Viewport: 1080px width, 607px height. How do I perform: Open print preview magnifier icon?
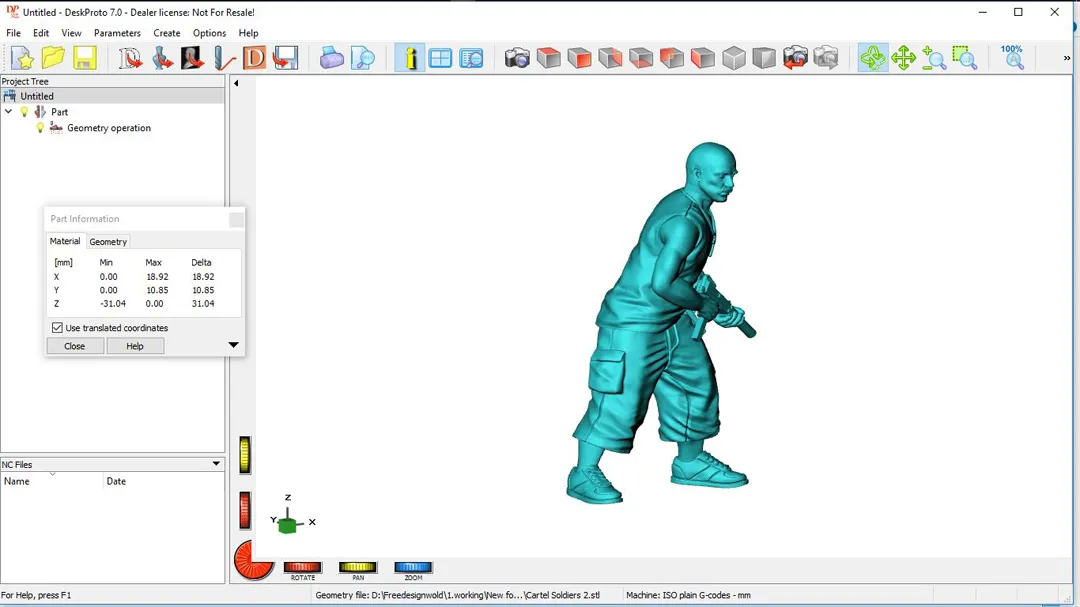tap(362, 58)
